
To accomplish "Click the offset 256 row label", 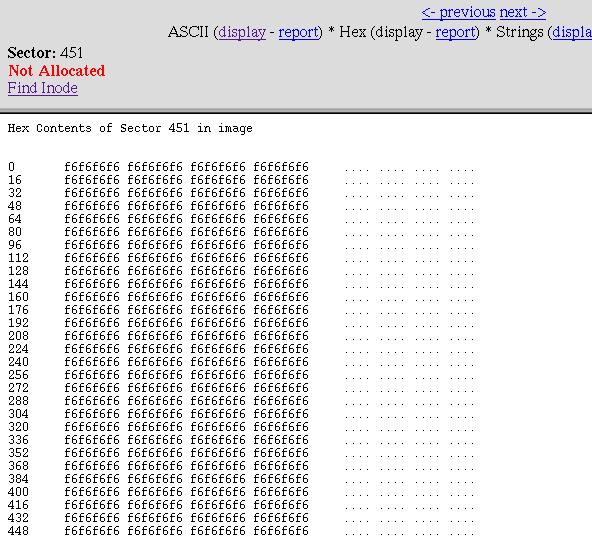I will tap(18, 375).
